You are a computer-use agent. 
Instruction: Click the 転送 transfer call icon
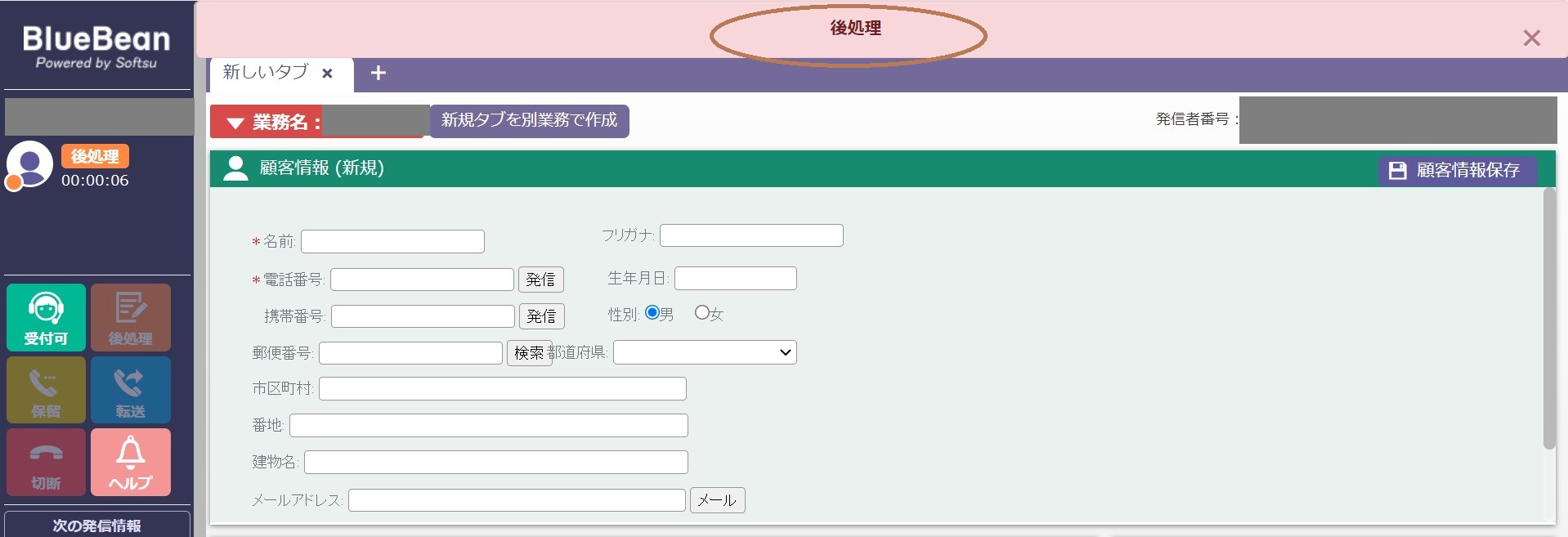131,390
